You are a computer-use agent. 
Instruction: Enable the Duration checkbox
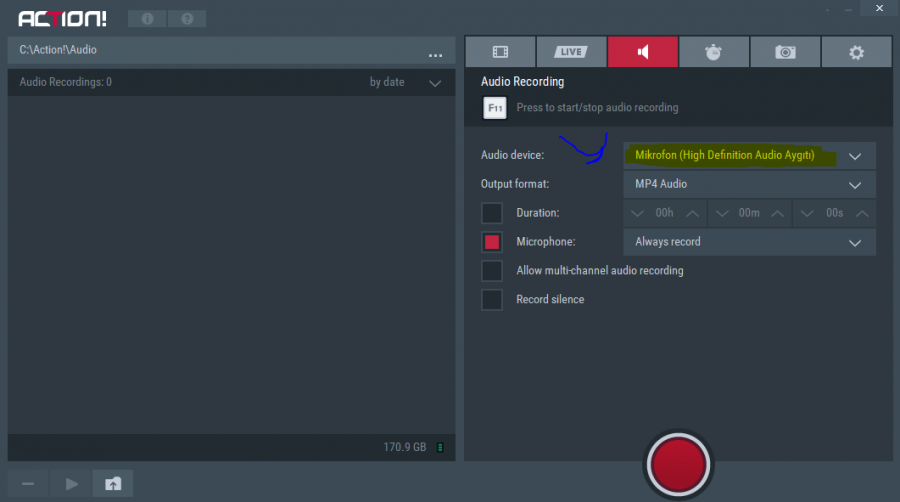492,213
